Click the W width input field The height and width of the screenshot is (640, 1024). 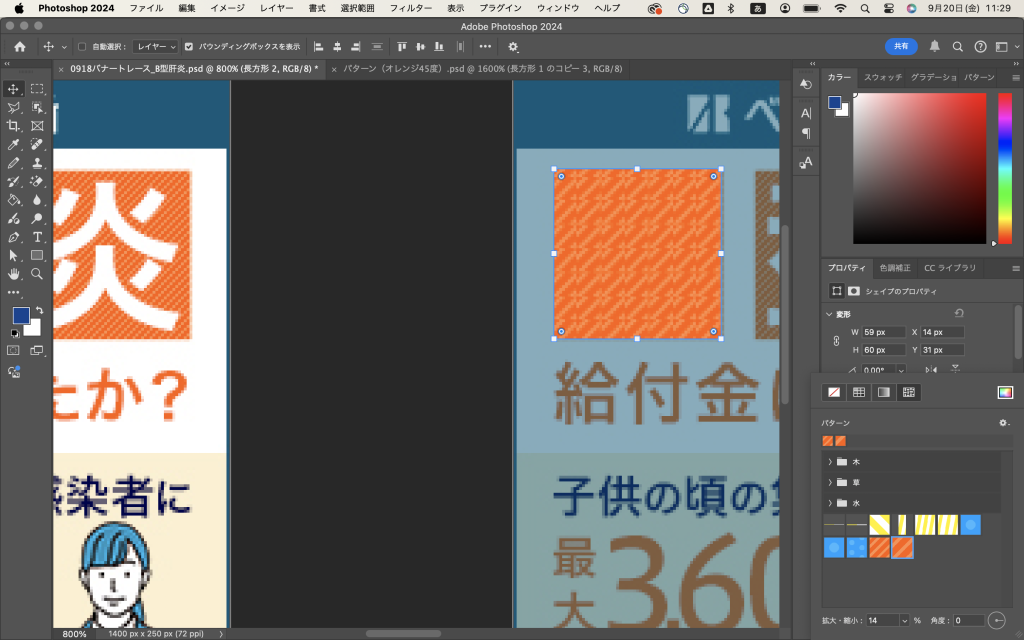coord(884,332)
